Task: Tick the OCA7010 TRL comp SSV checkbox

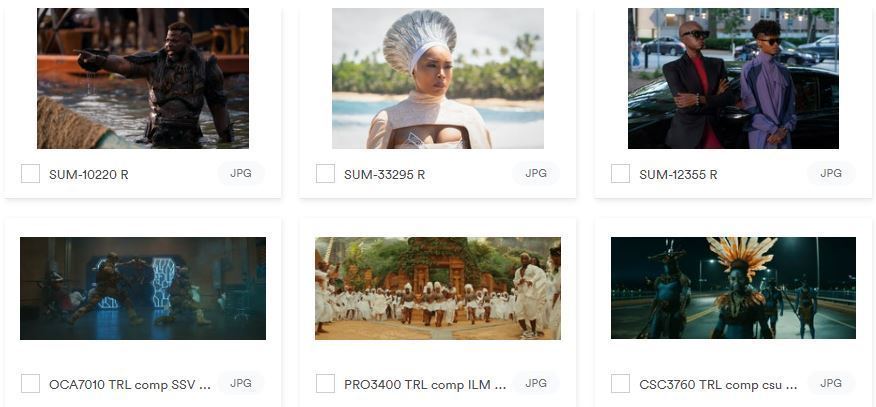Action: (x=30, y=384)
